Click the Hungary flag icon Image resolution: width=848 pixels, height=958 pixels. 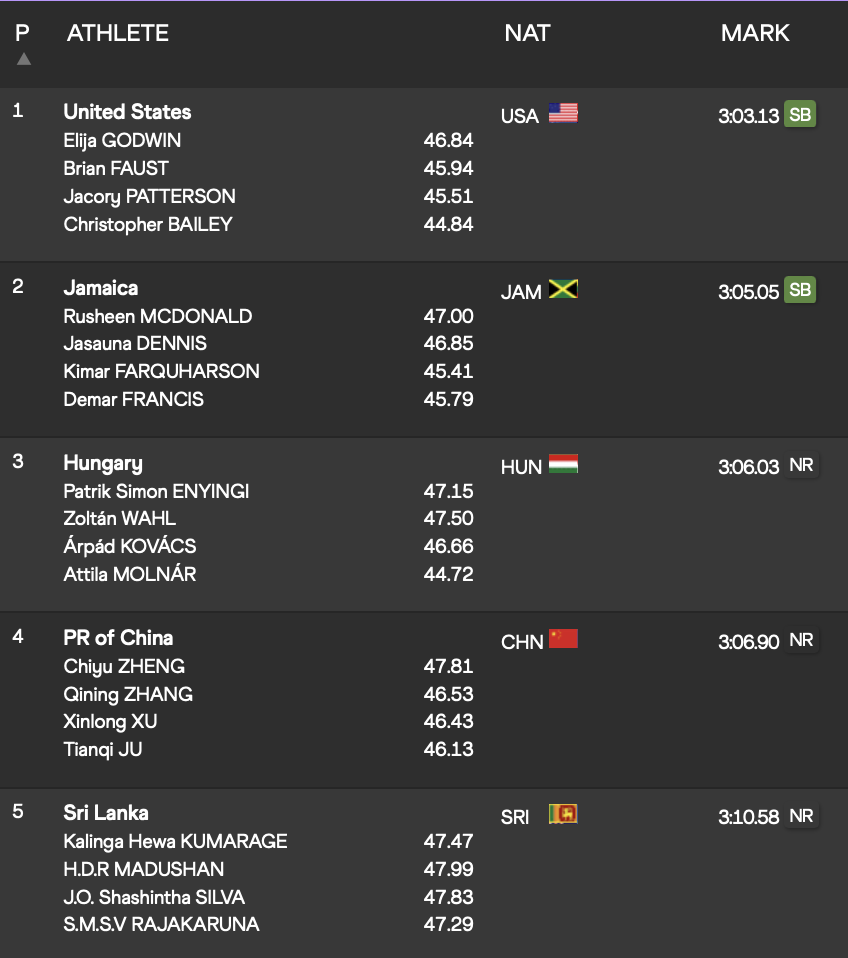tap(563, 464)
